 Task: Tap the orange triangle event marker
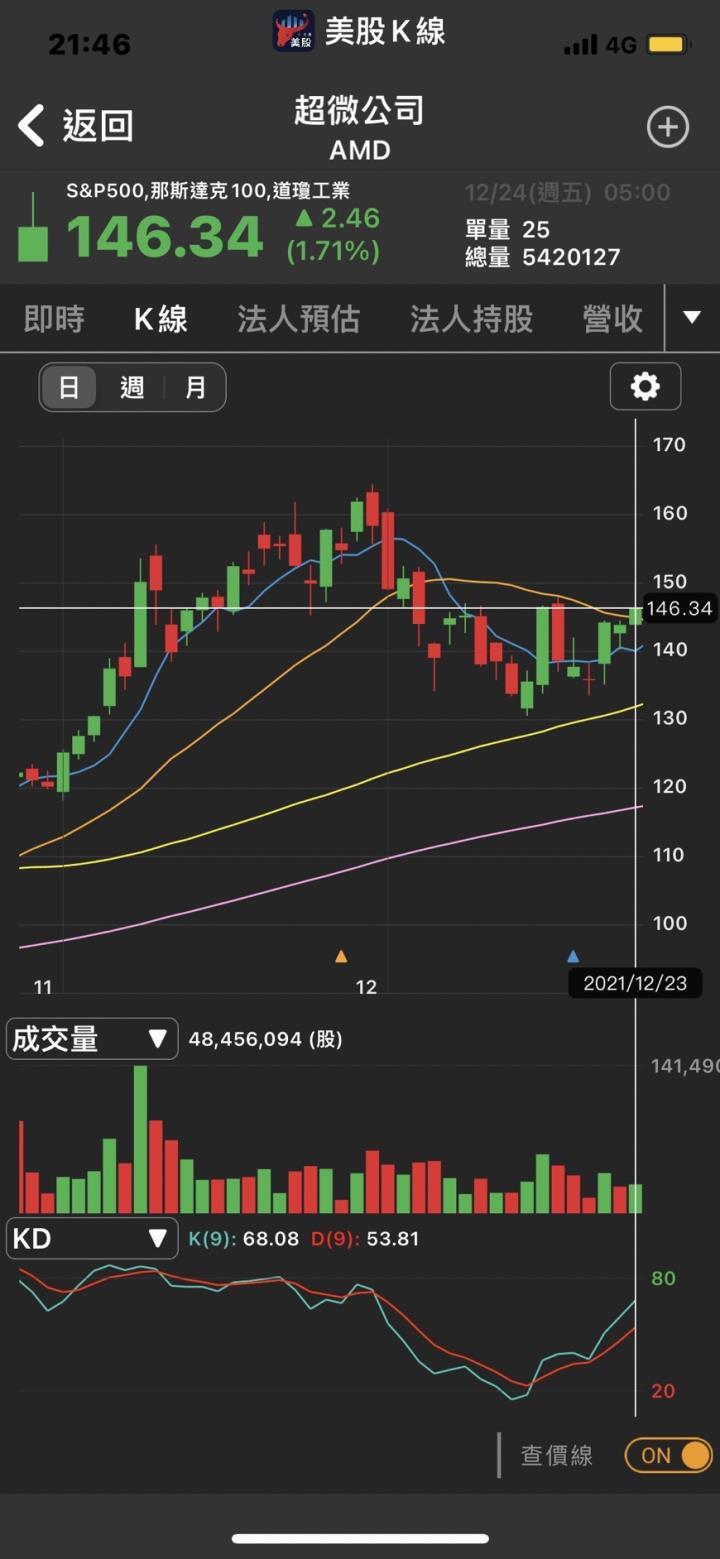click(x=341, y=956)
